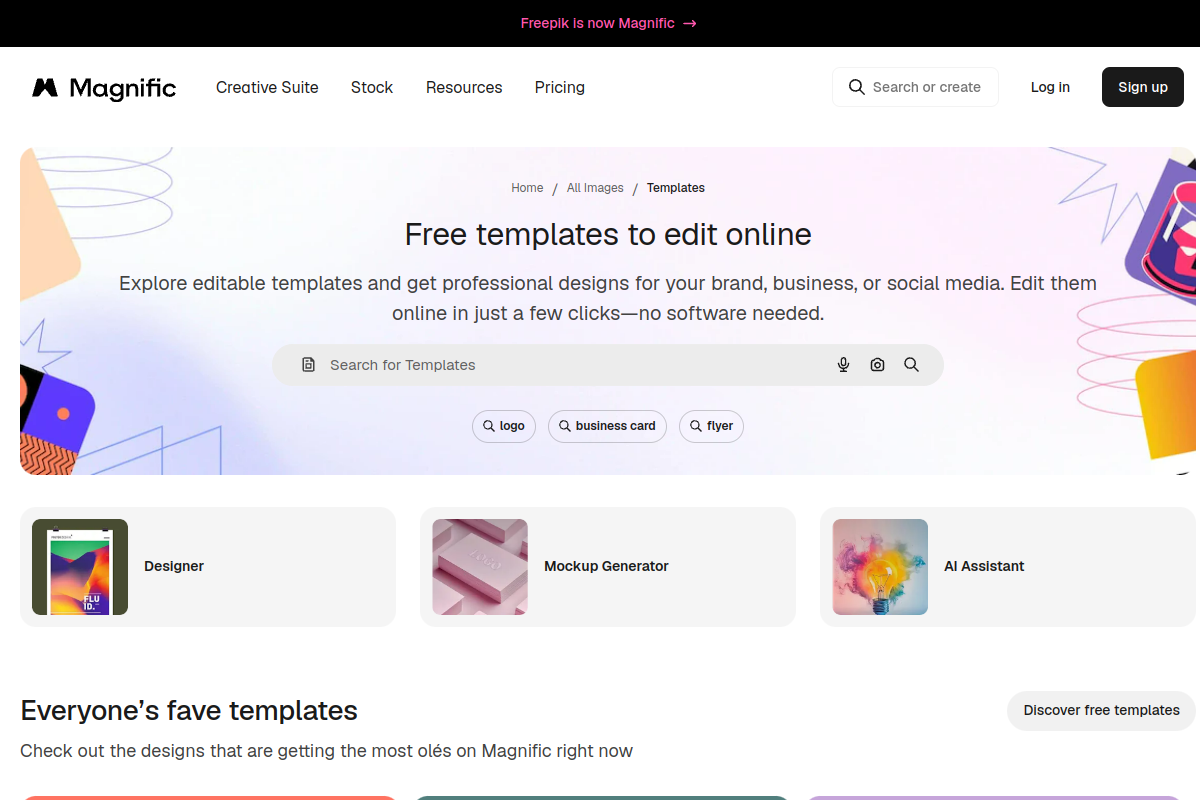The width and height of the screenshot is (1200, 800).
Task: Open the Mockup Generator thumbnail image
Action: 480,567
